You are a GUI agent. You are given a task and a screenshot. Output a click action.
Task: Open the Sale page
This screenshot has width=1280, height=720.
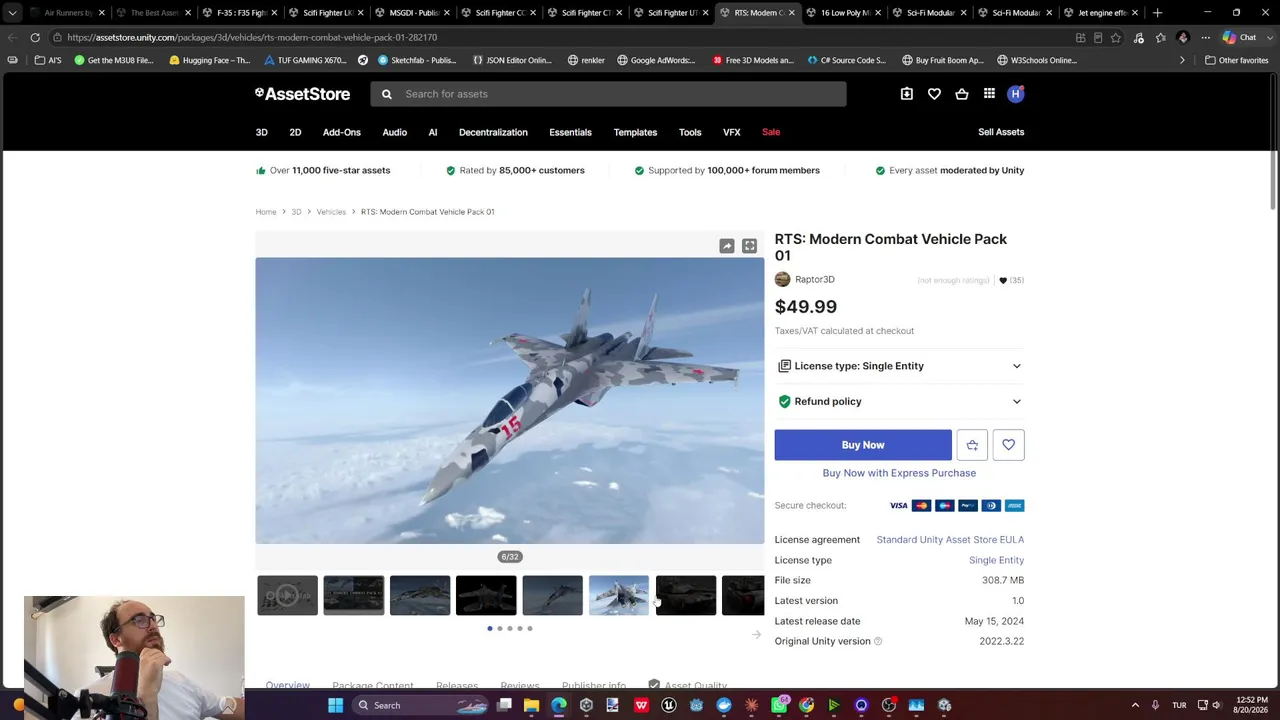(771, 132)
